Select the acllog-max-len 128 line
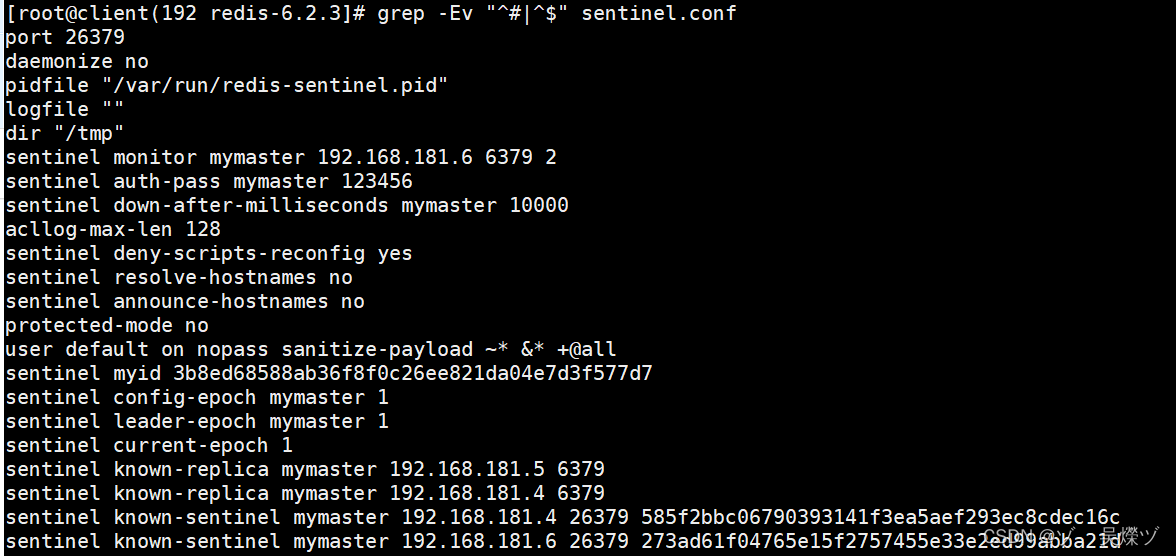This screenshot has width=1176, height=556. 112,230
